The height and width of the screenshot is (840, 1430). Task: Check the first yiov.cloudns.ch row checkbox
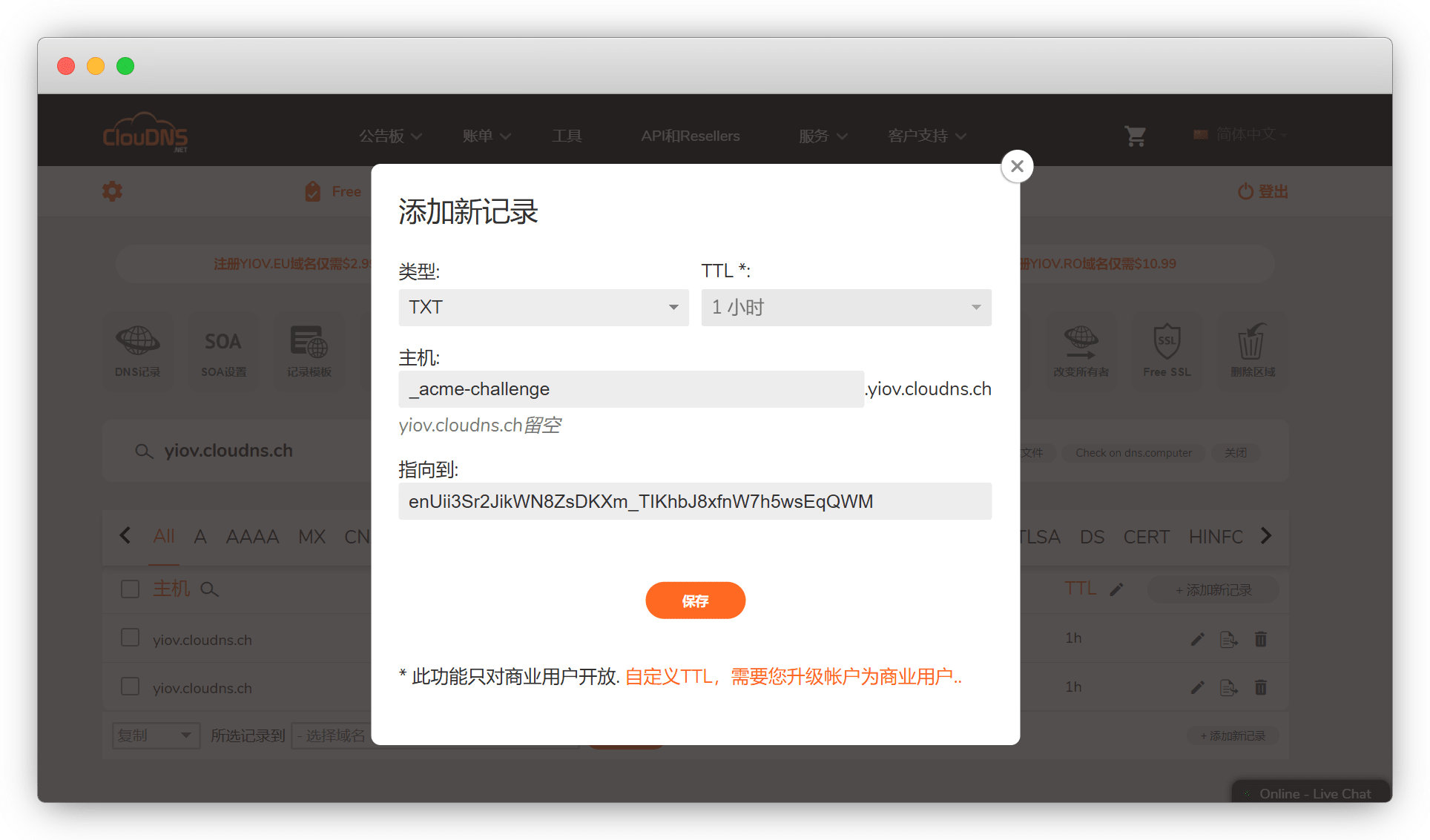pyautogui.click(x=130, y=638)
